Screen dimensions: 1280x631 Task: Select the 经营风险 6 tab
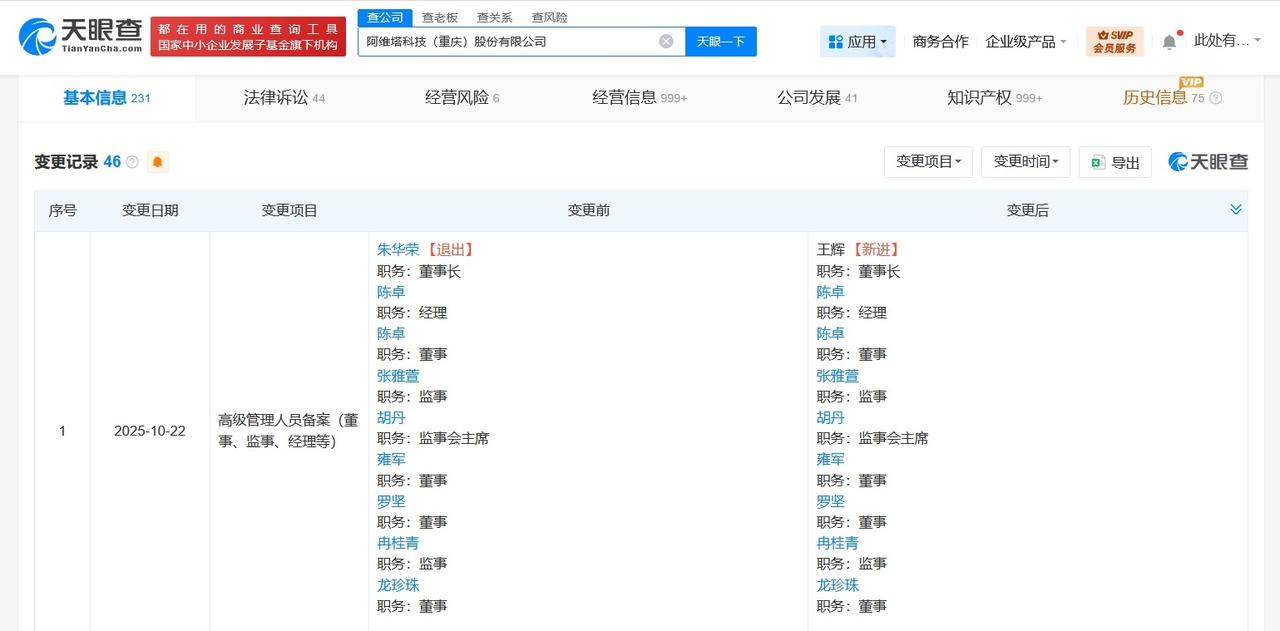462,98
